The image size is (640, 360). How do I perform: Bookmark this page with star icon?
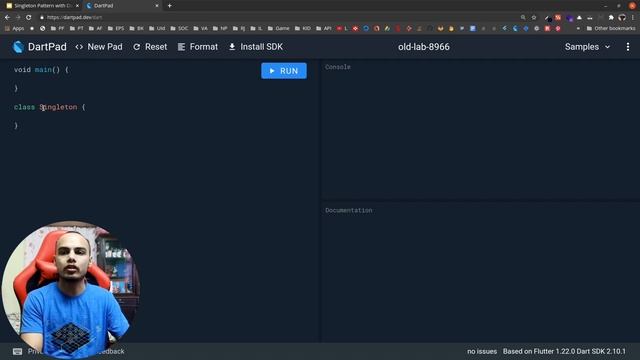pos(534,18)
